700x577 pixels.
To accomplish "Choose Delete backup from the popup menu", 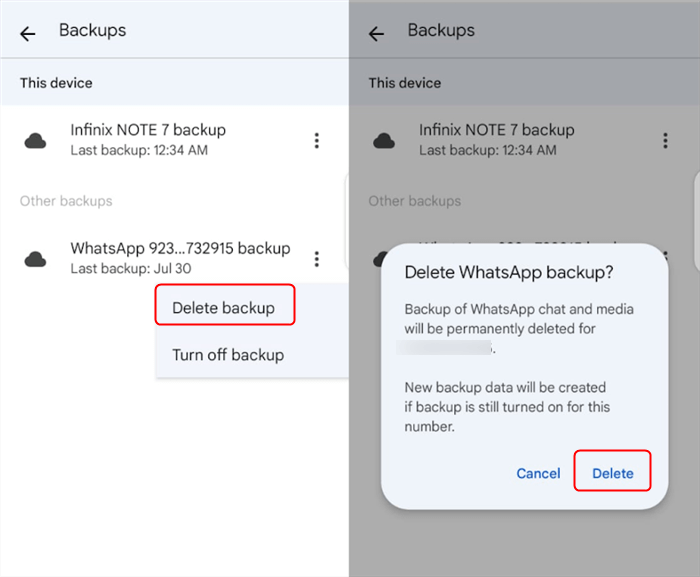I will pos(224,308).
